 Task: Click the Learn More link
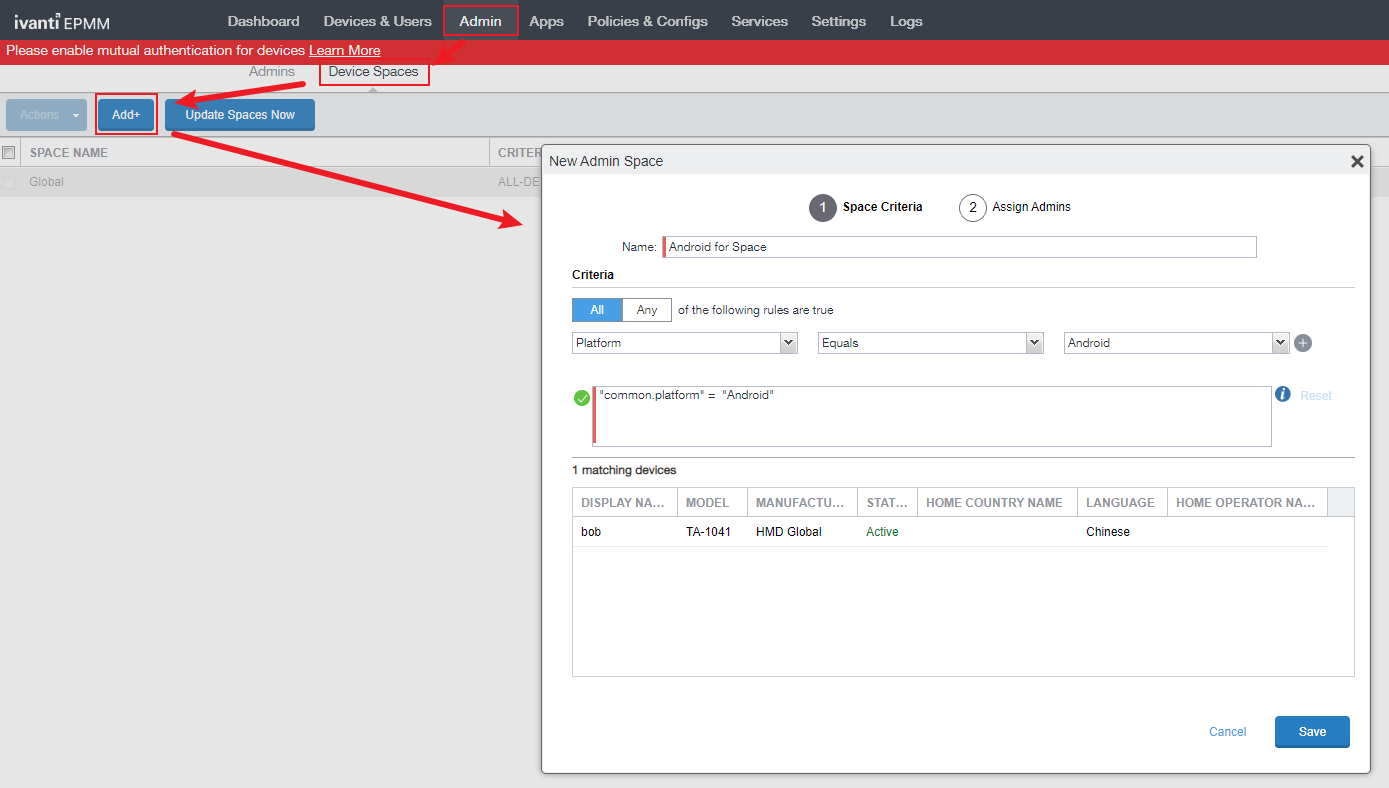tap(344, 51)
